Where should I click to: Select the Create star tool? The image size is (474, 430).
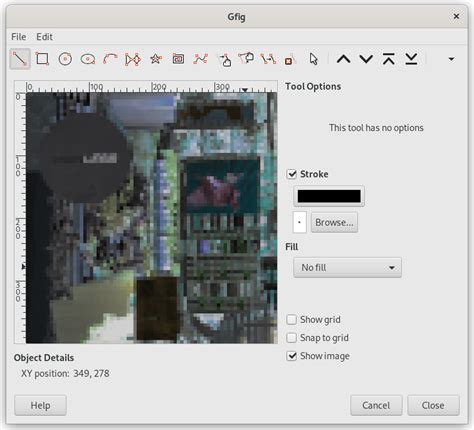[x=155, y=59]
